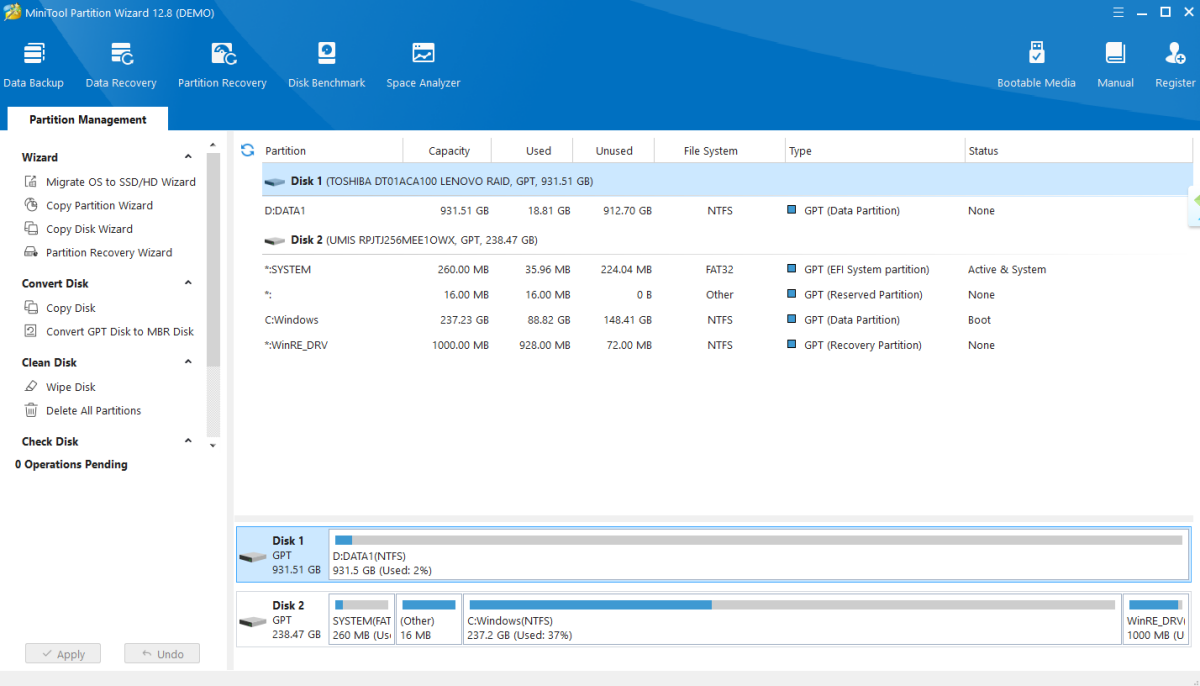Select the *:WinRE_DRV partition row

tap(727, 345)
